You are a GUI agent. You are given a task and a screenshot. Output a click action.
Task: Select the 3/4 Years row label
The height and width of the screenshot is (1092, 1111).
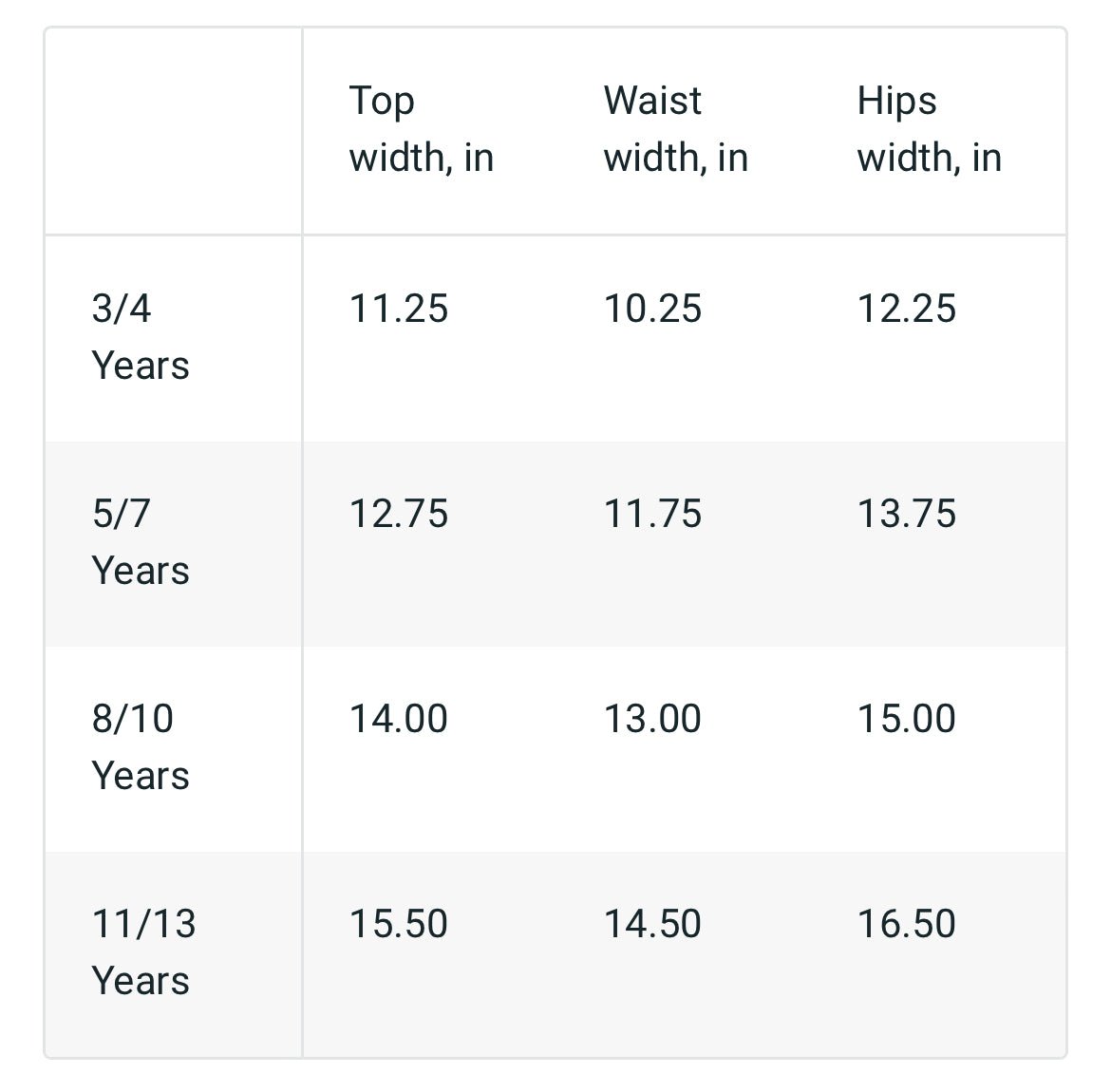coord(141,337)
